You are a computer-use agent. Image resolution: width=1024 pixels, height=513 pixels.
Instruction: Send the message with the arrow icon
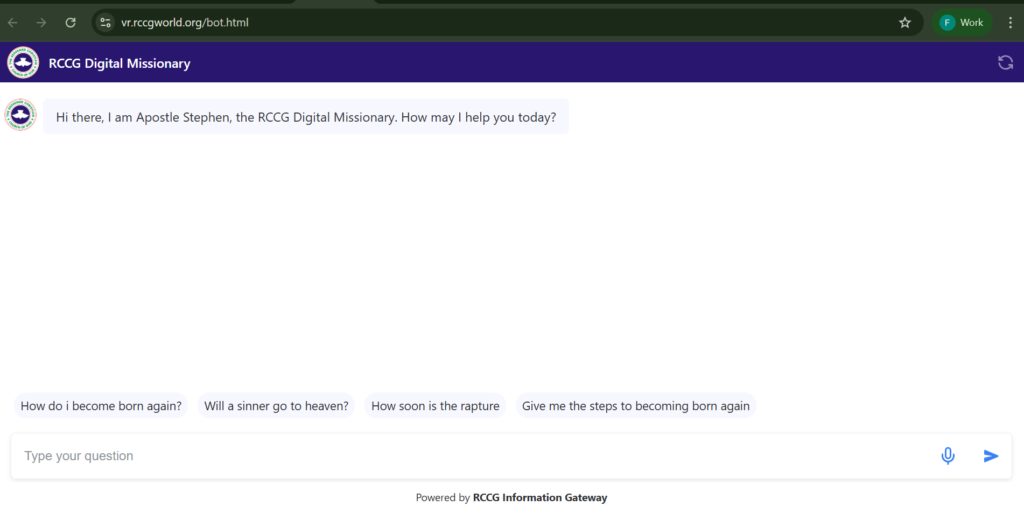pyautogui.click(x=991, y=456)
